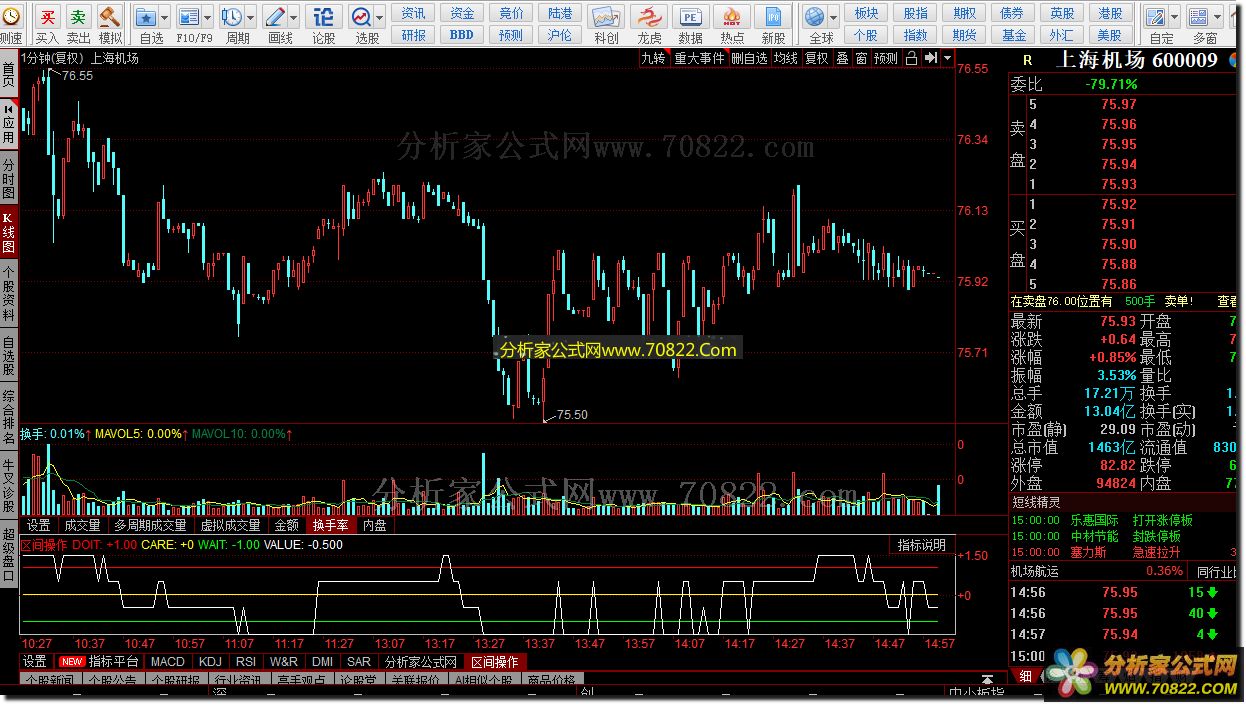The height and width of the screenshot is (704, 1246).
Task: Expand the 周期 period dropdown arrow
Action: point(250,17)
